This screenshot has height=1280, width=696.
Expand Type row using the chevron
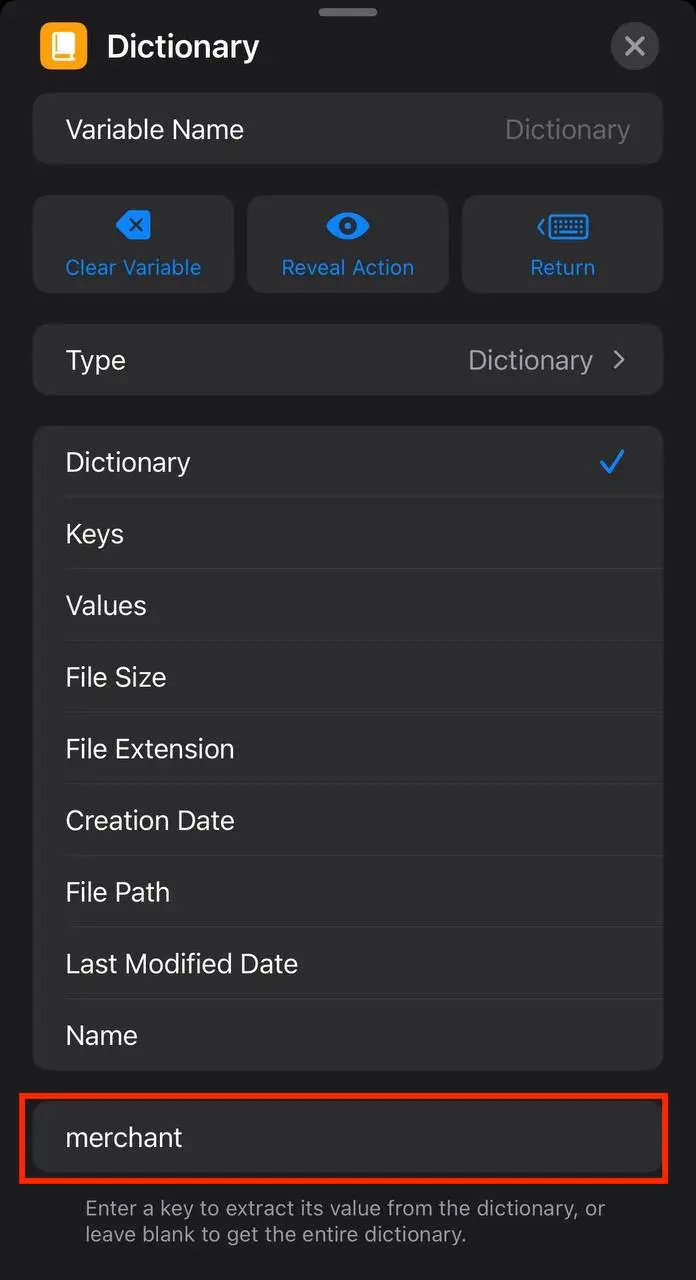619,360
